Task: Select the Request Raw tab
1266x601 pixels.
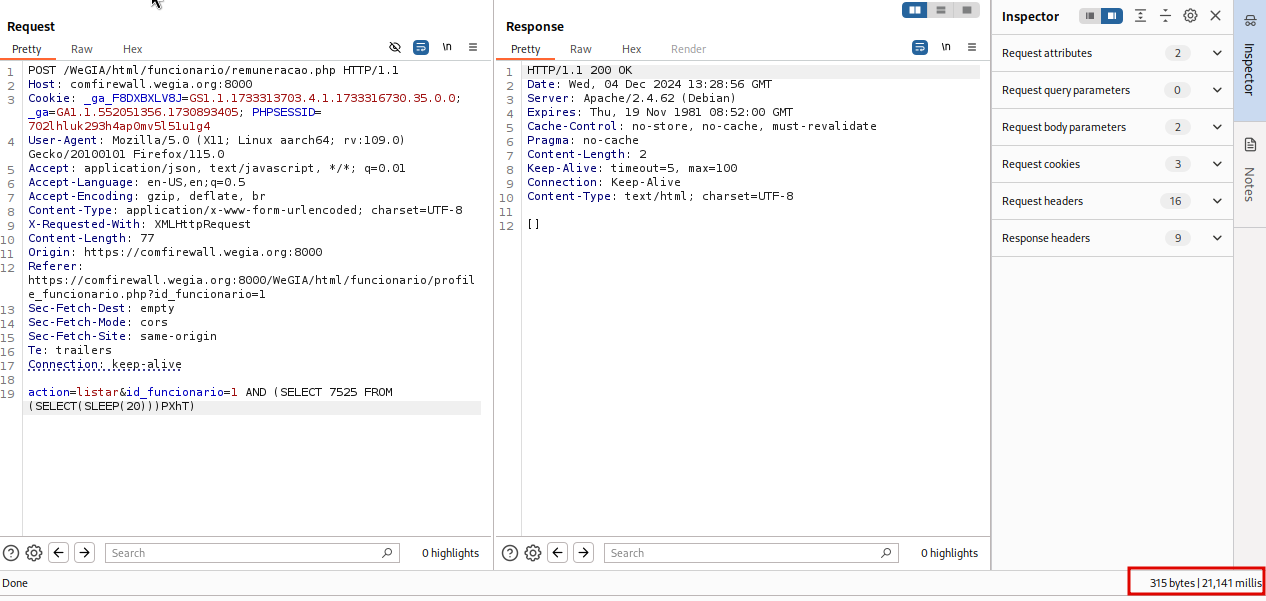Action: 82,49
